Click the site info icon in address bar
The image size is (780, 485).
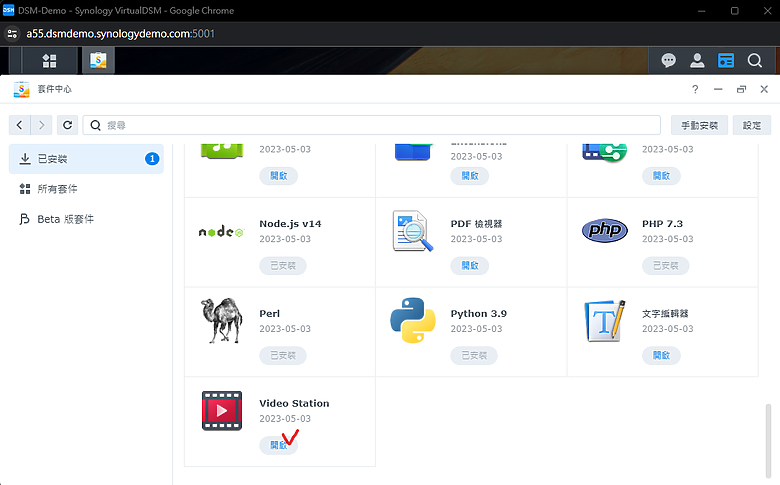12,34
